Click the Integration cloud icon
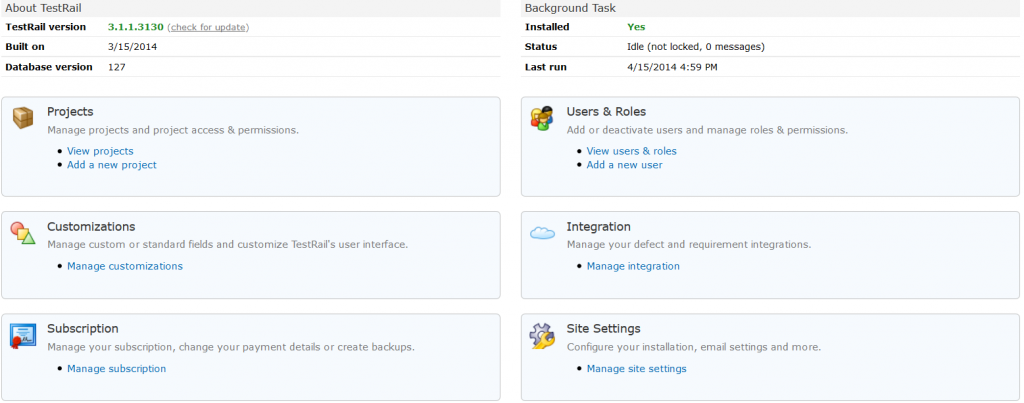 [x=542, y=233]
